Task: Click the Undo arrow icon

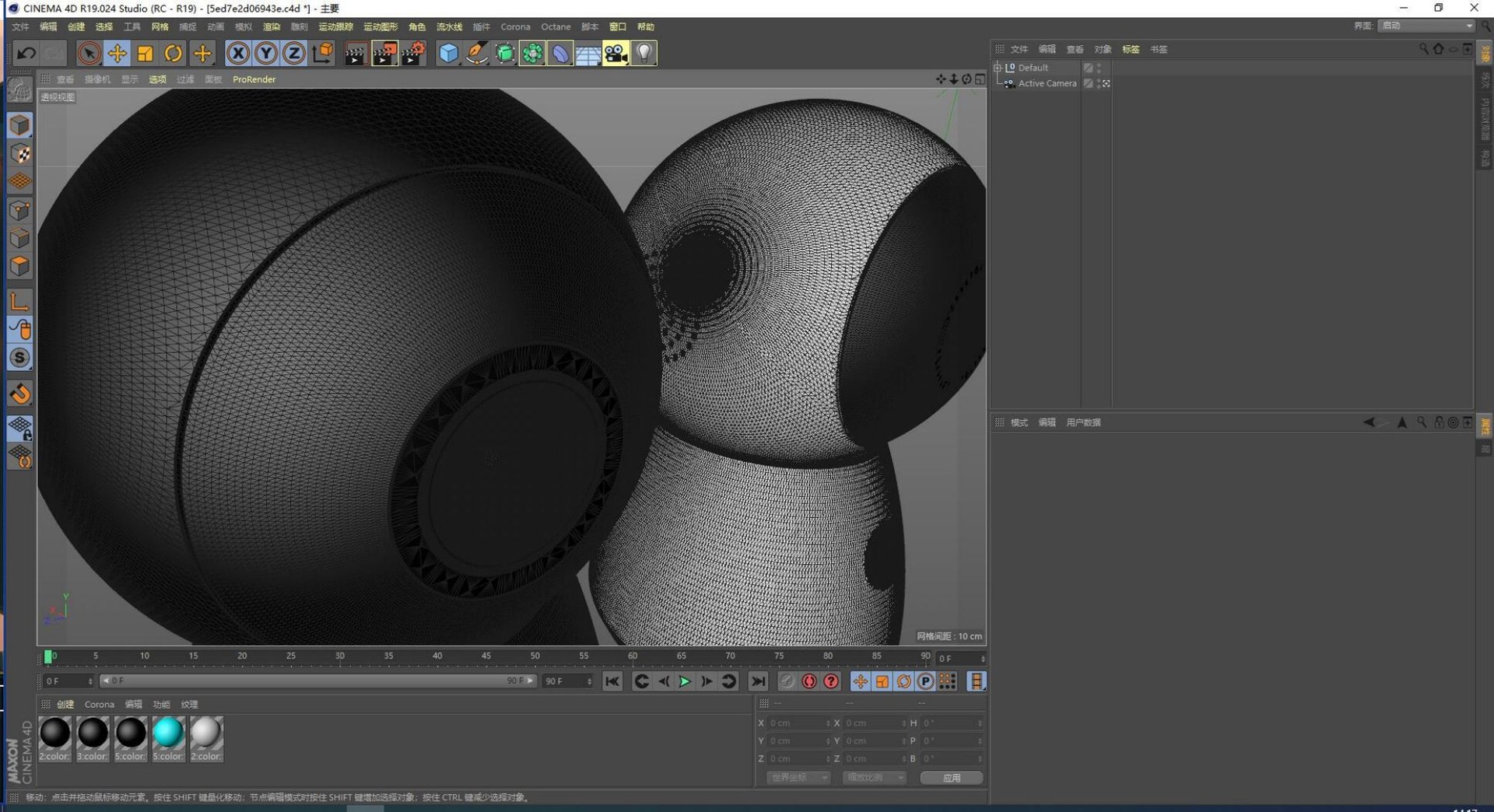Action: point(26,54)
